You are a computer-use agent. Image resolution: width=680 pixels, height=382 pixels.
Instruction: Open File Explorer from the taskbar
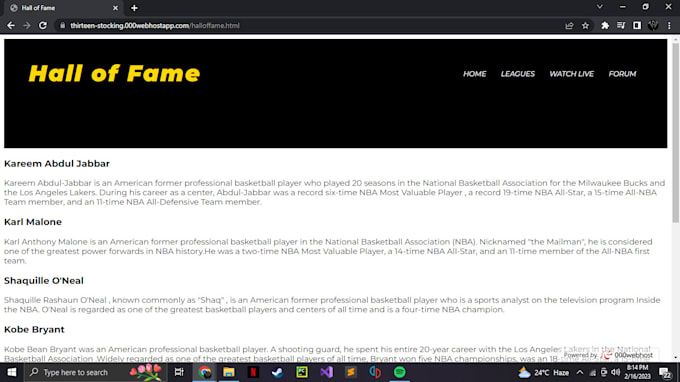(229, 372)
